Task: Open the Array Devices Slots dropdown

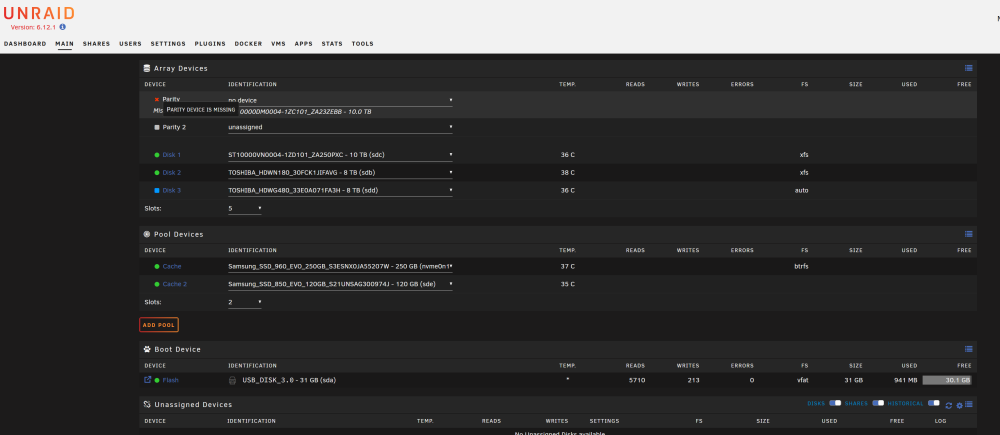Action: click(244, 209)
